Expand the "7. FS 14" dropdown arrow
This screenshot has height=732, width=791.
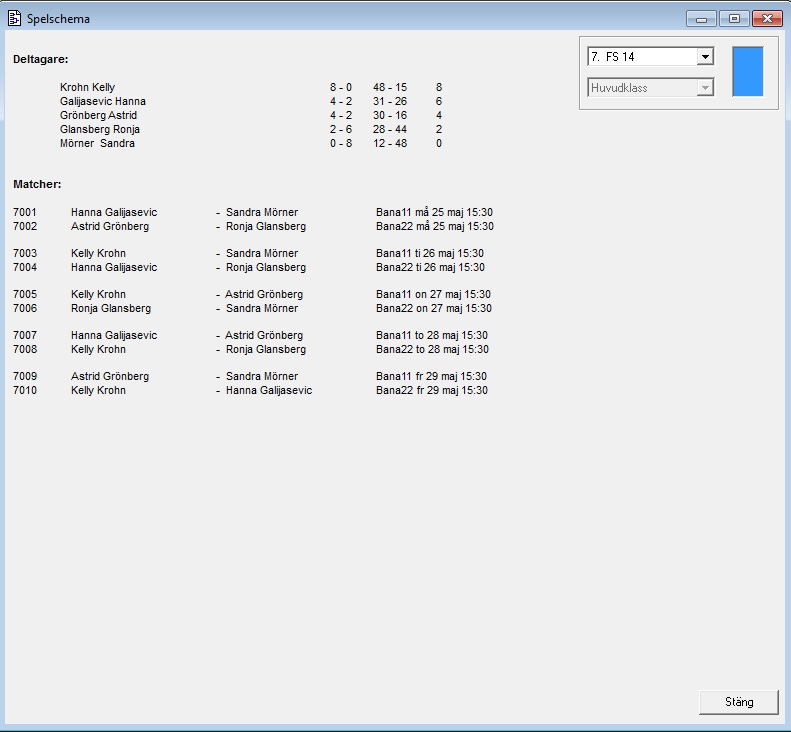click(x=705, y=57)
